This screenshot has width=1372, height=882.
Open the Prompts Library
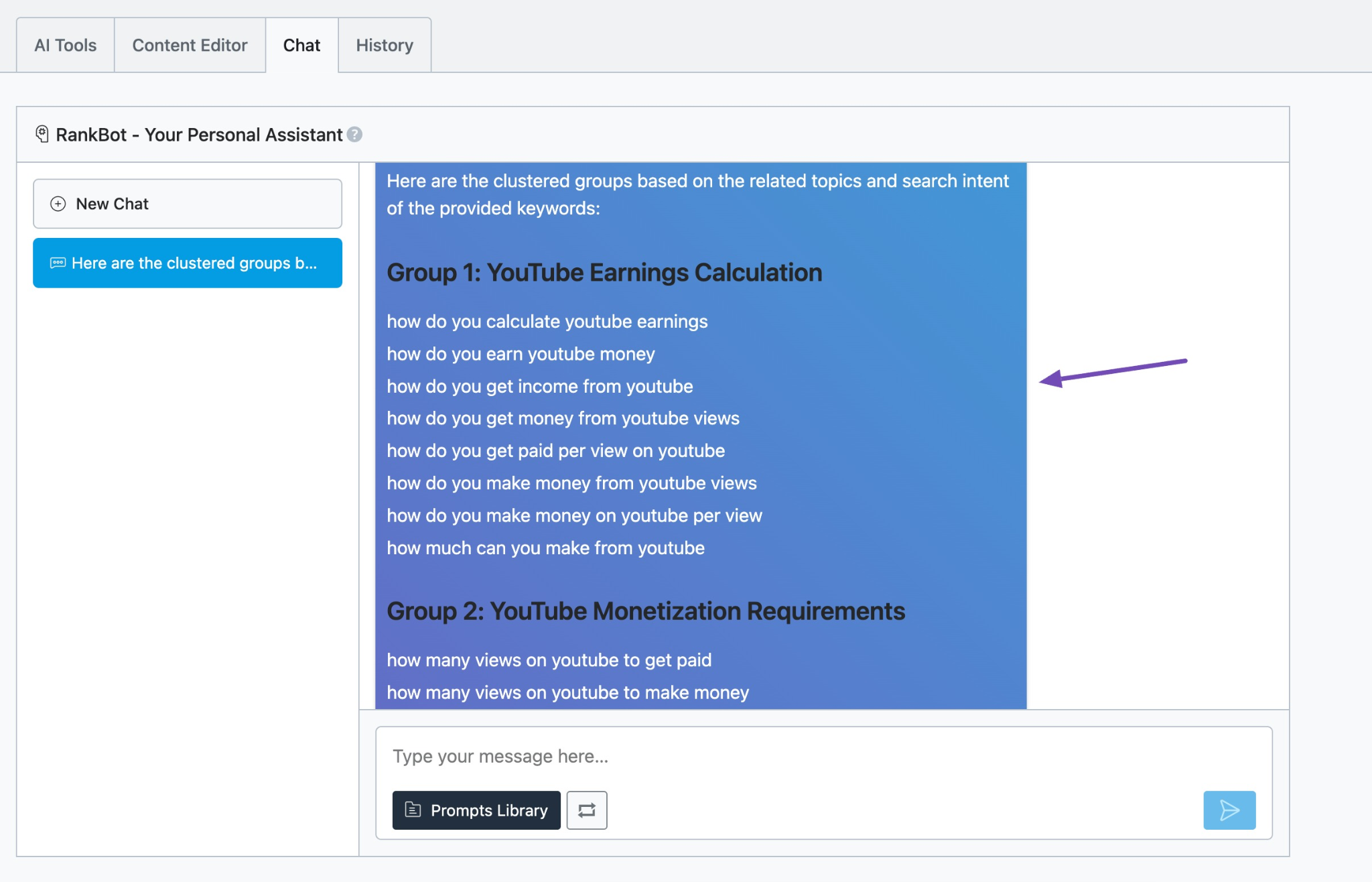coord(476,810)
